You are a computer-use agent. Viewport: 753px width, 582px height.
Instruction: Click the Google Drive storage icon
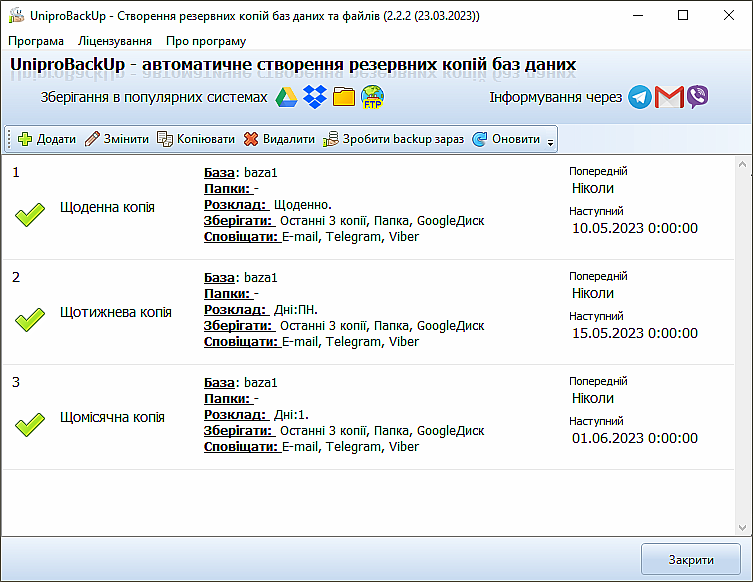click(286, 97)
